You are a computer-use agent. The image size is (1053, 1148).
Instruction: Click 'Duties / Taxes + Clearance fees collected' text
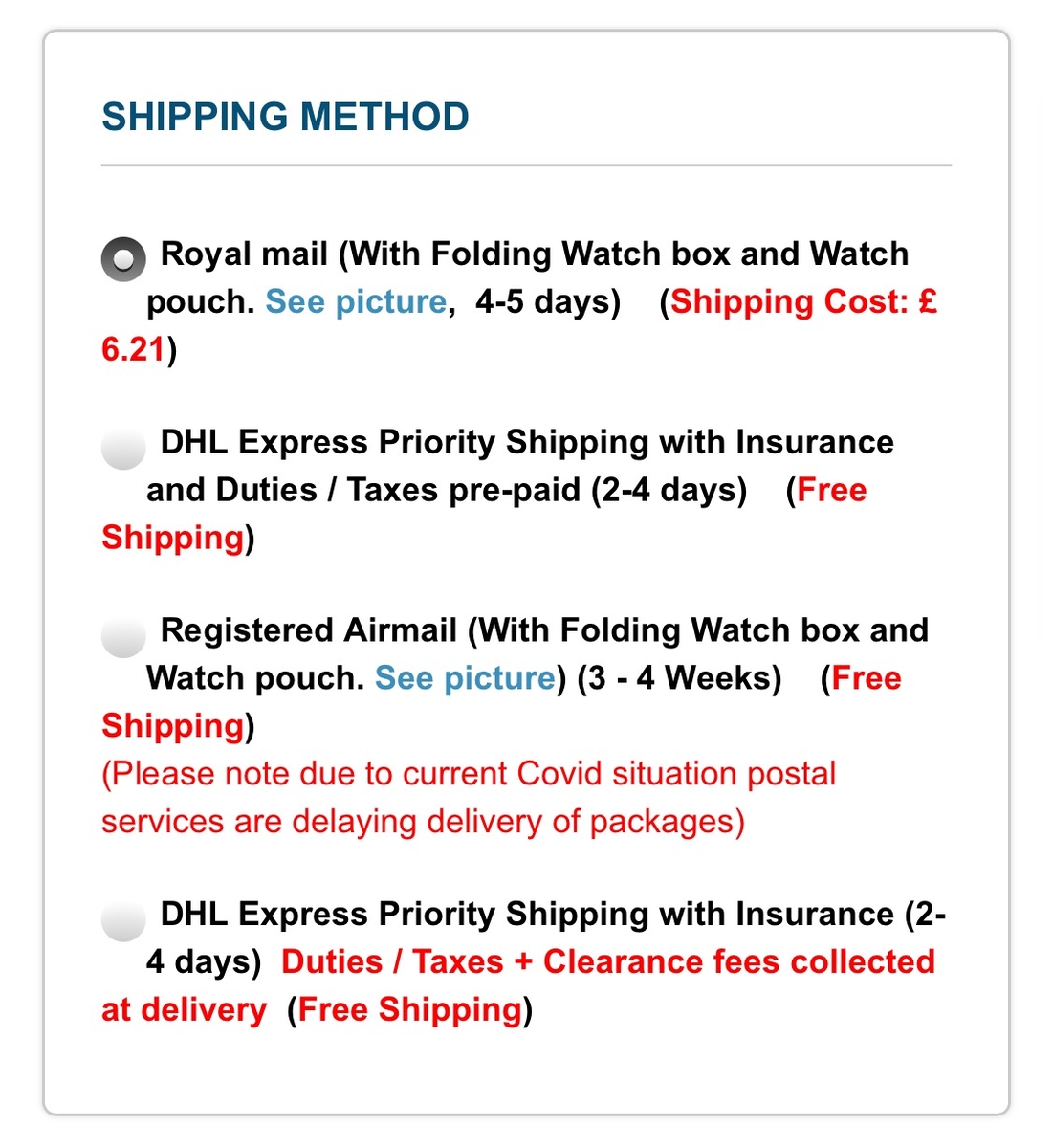[608, 961]
